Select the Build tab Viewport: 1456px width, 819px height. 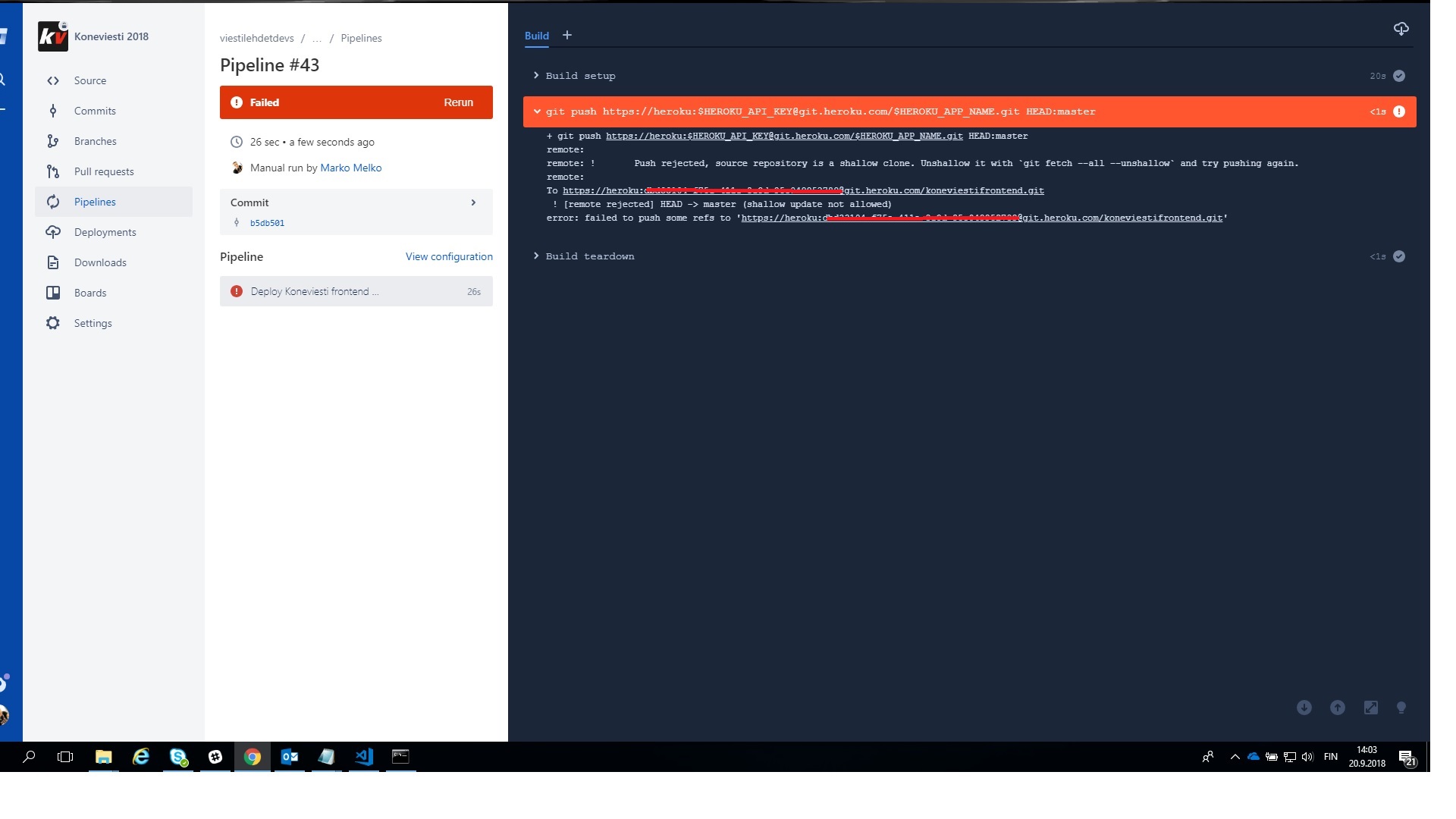pos(536,36)
